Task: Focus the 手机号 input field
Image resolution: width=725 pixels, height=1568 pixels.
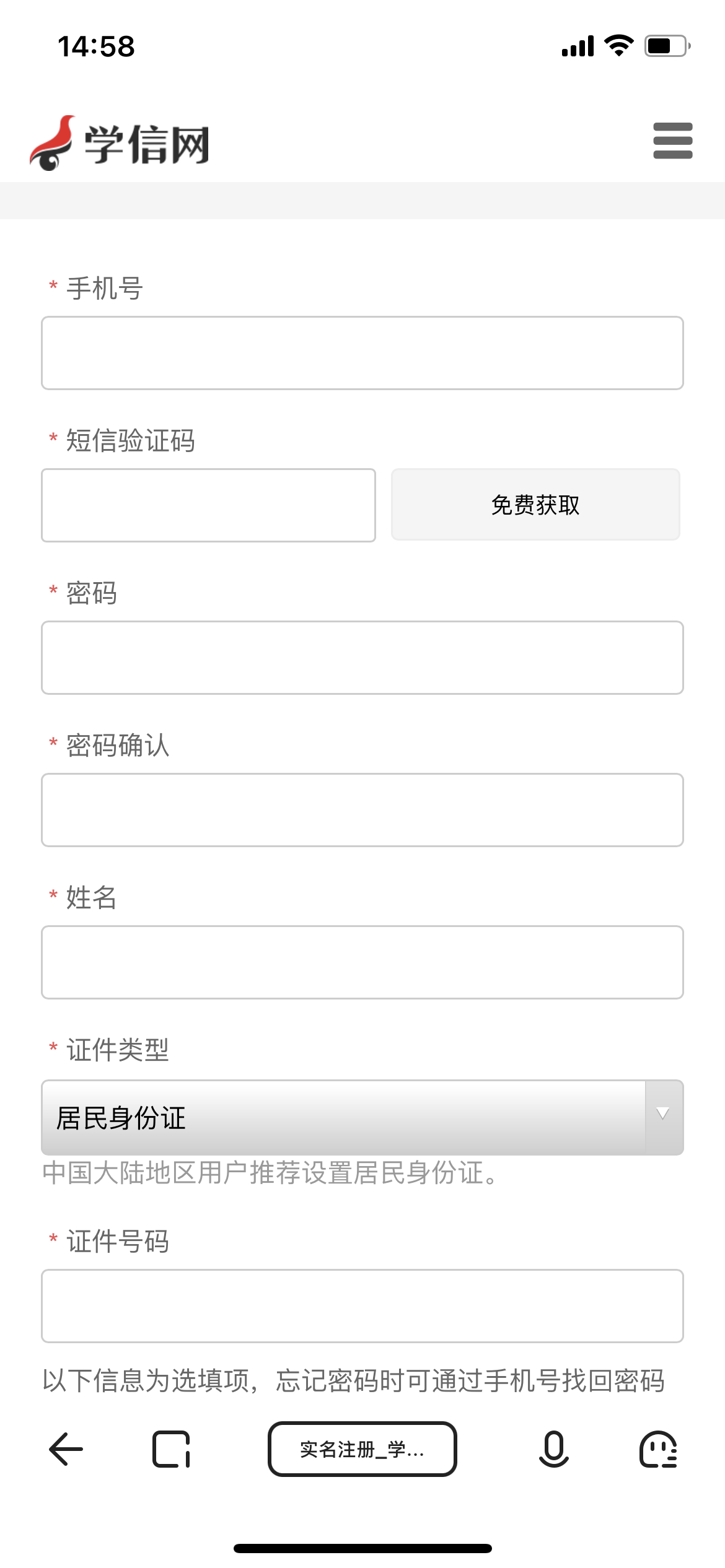Action: pyautogui.click(x=362, y=353)
